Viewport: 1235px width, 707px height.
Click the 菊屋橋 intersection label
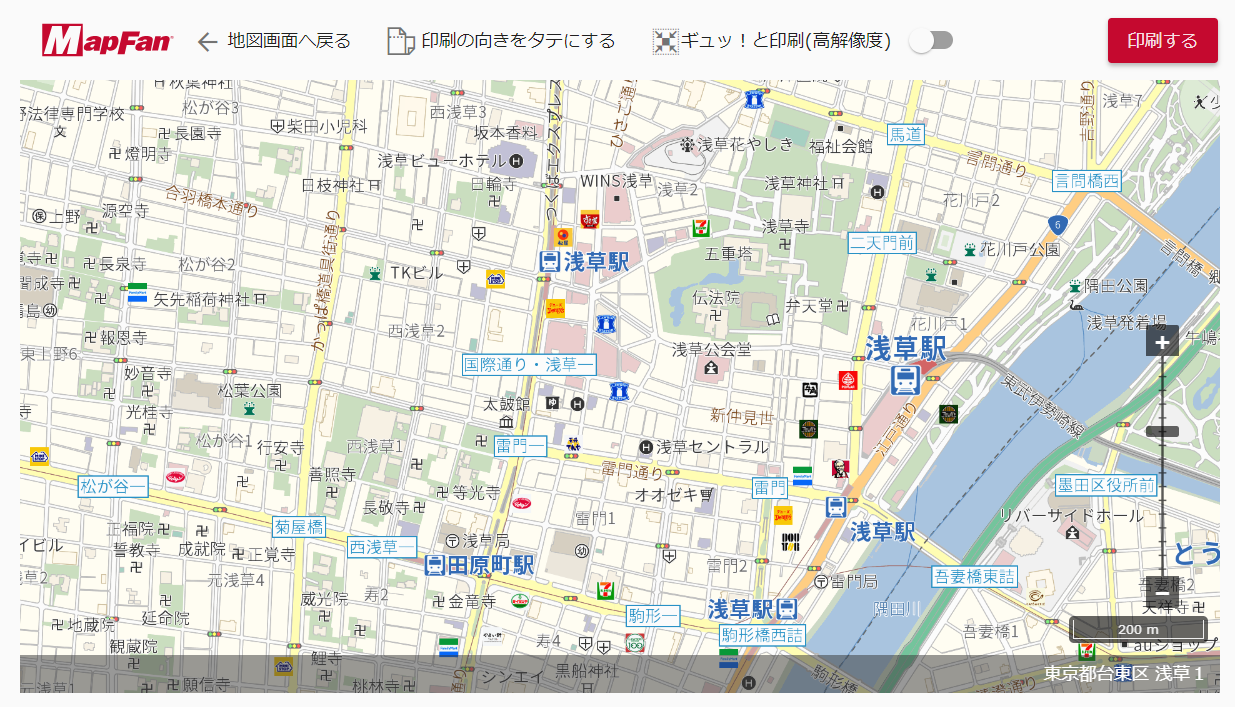pos(299,527)
